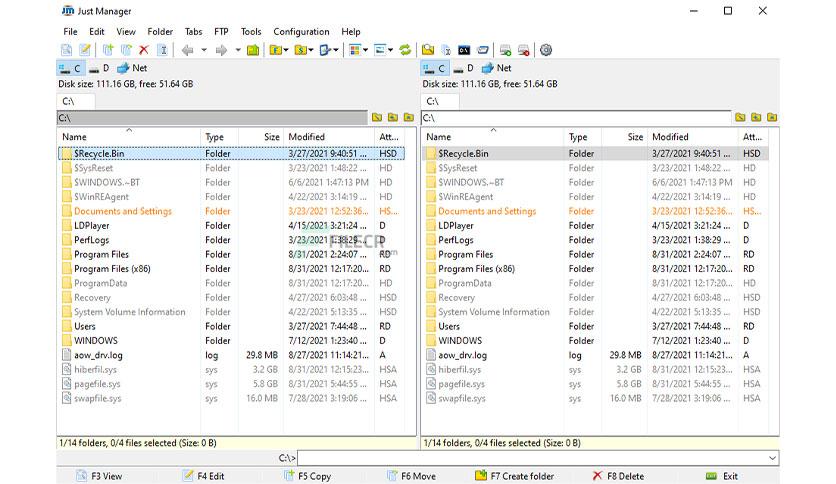Click the special folders icon marked S
This screenshot has height=484, width=836.
301,50
